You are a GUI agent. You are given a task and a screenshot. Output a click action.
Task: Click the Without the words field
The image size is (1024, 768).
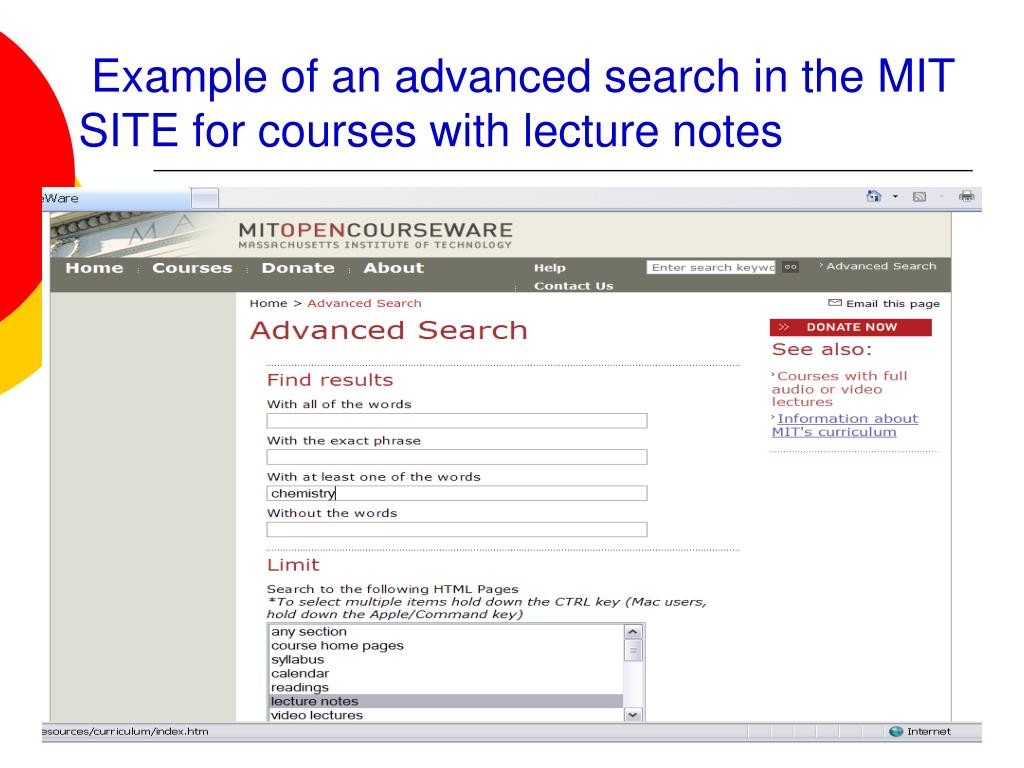point(456,530)
